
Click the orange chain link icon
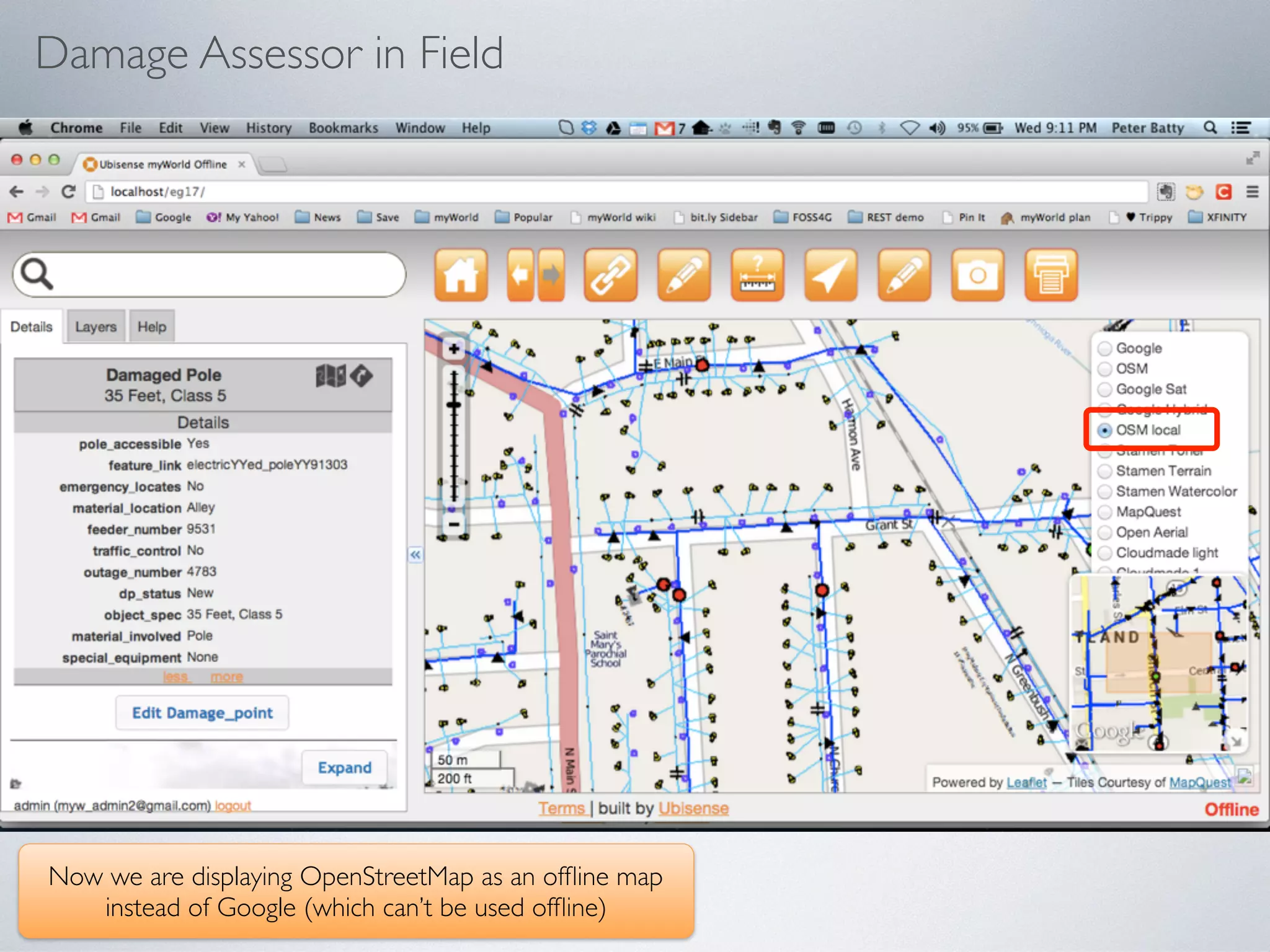coord(610,275)
